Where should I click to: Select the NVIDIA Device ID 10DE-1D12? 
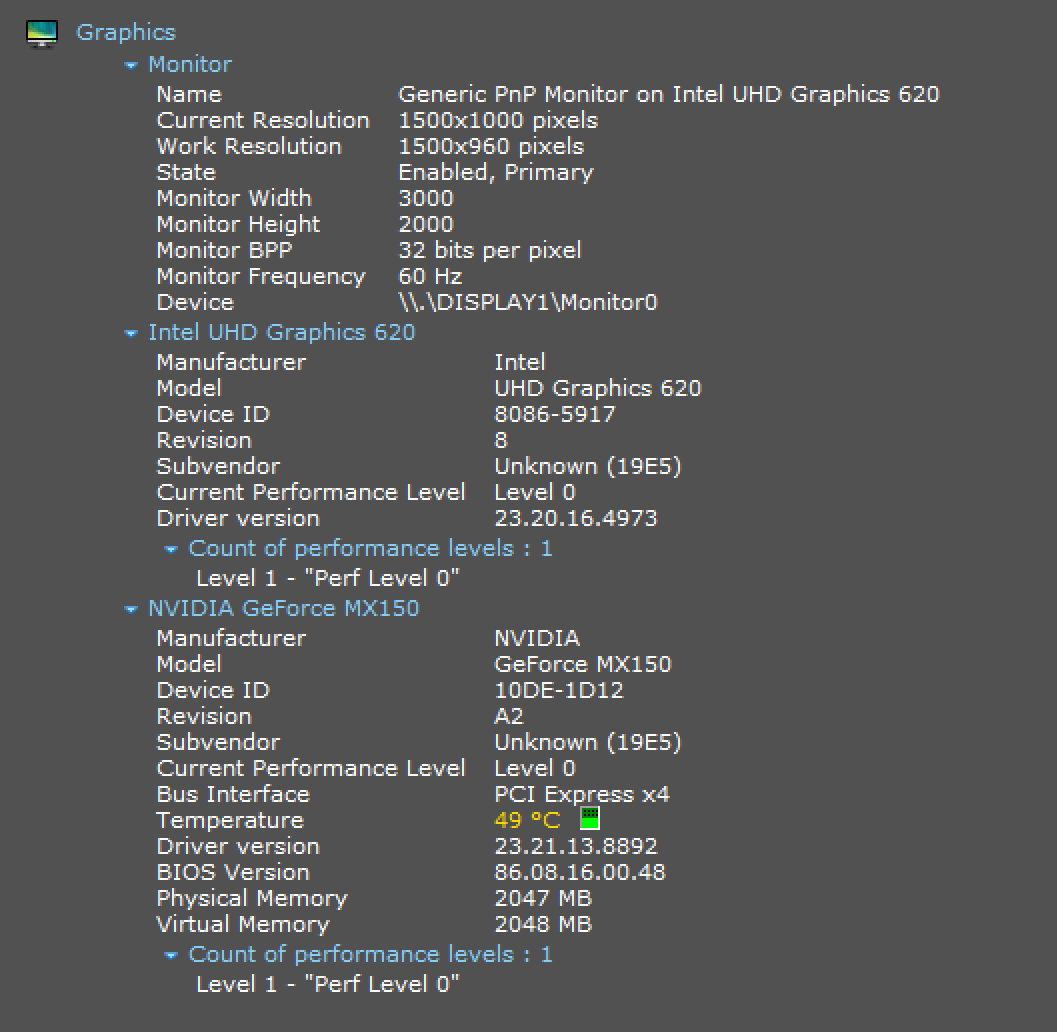[558, 690]
